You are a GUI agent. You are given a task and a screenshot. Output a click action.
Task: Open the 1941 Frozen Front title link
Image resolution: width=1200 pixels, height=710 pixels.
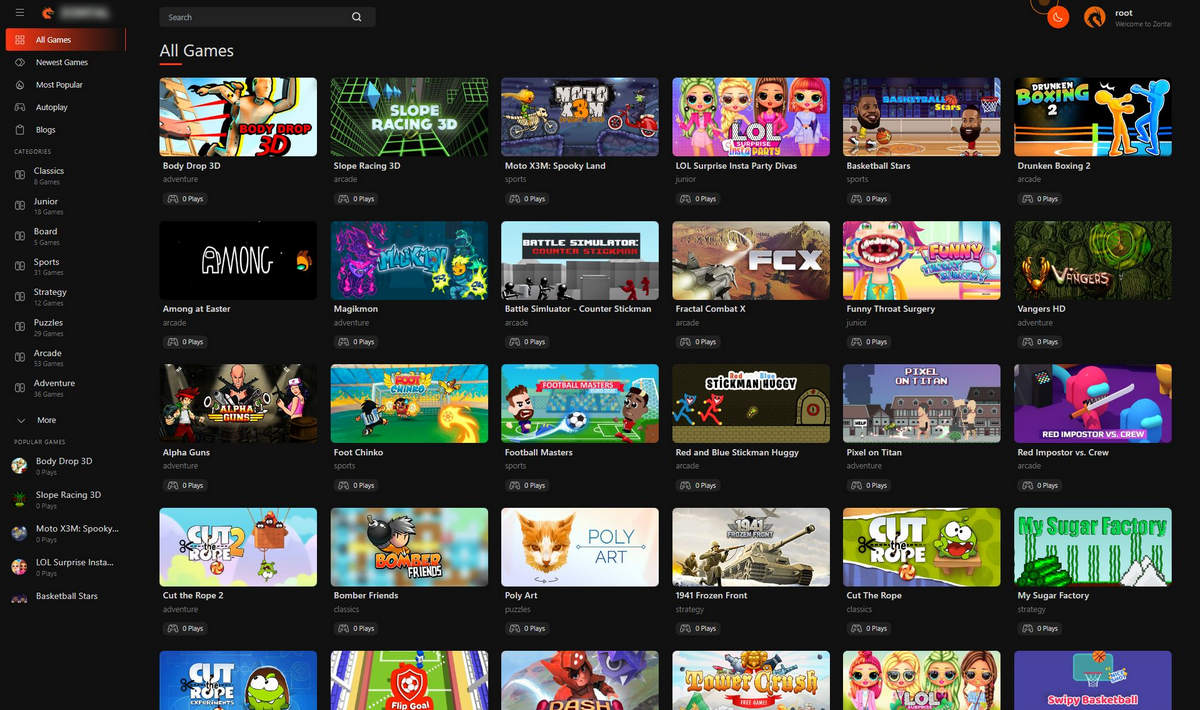[711, 595]
